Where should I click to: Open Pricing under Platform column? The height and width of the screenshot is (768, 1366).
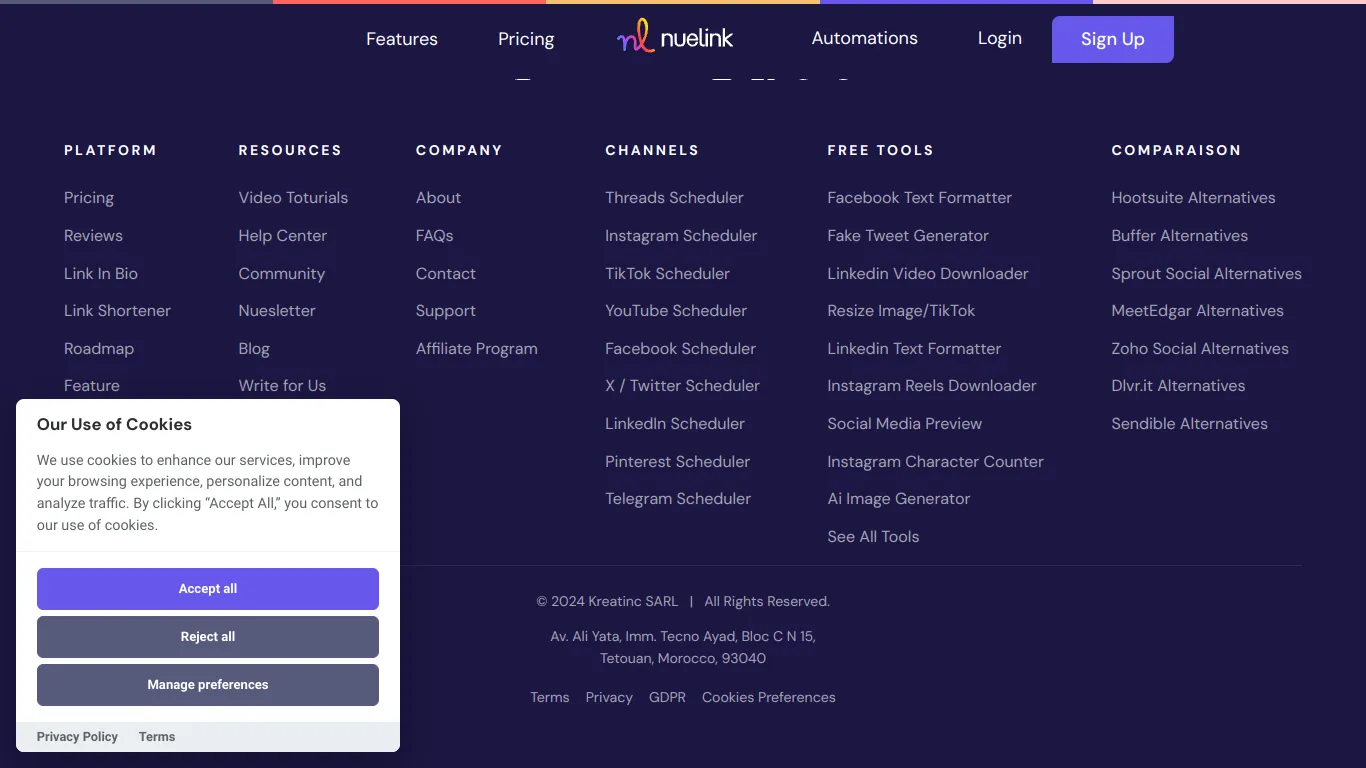[x=89, y=198]
